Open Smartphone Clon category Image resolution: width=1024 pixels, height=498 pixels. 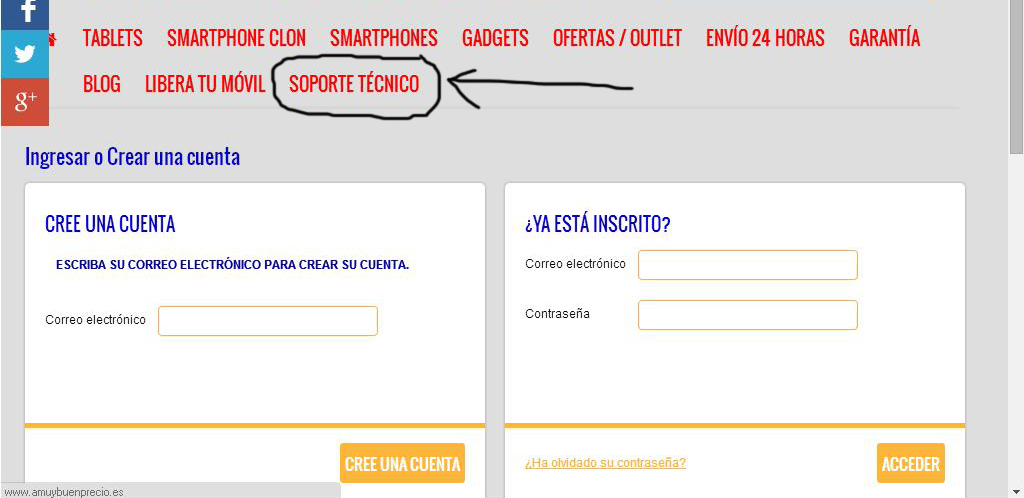point(236,38)
